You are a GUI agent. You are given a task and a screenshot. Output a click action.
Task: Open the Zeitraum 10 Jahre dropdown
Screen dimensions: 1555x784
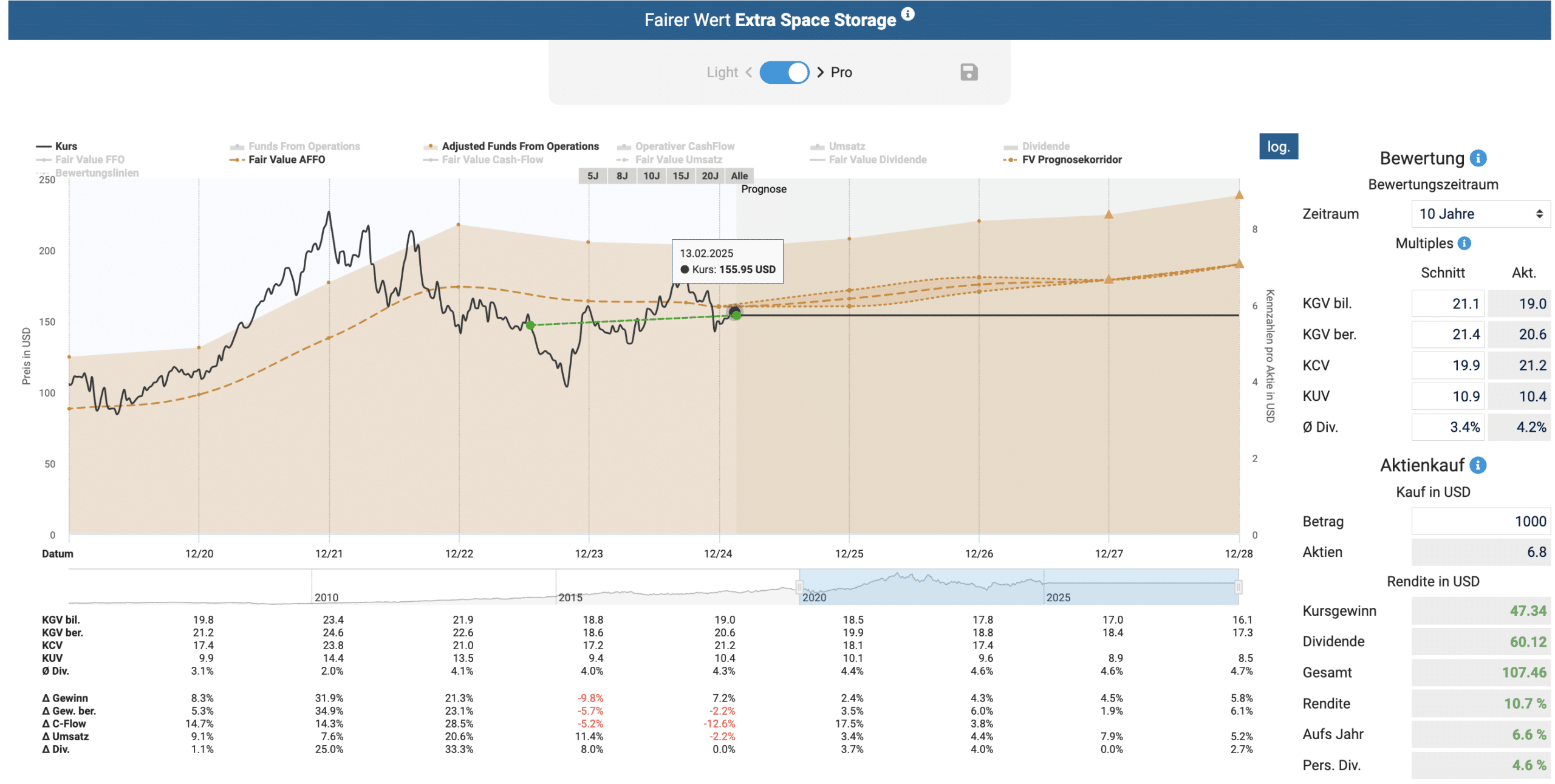pyautogui.click(x=1480, y=214)
